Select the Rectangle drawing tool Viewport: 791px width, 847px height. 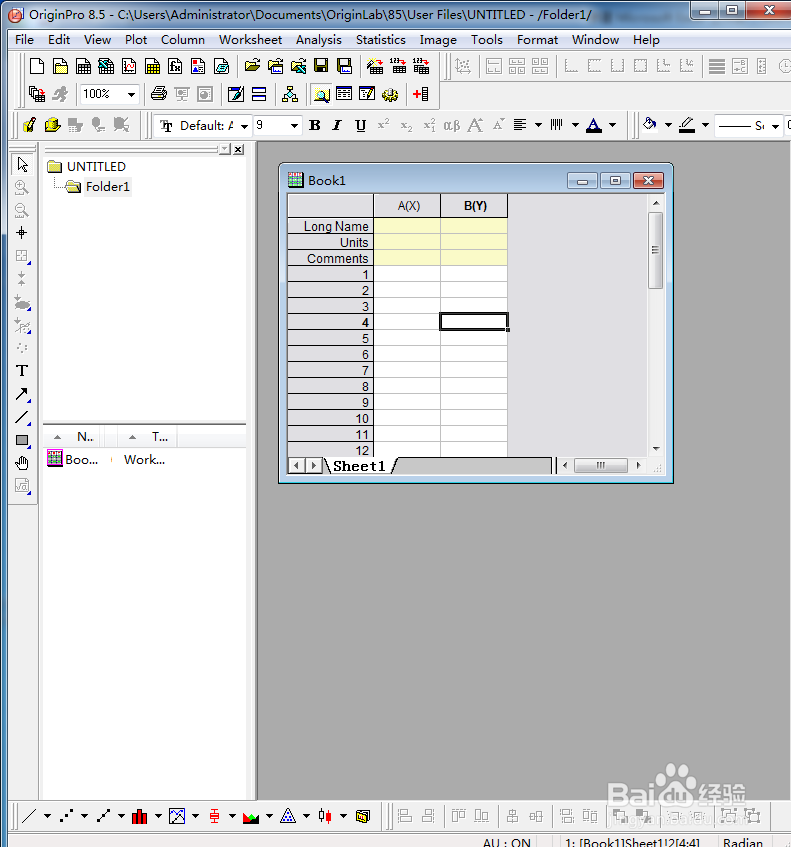click(22, 440)
